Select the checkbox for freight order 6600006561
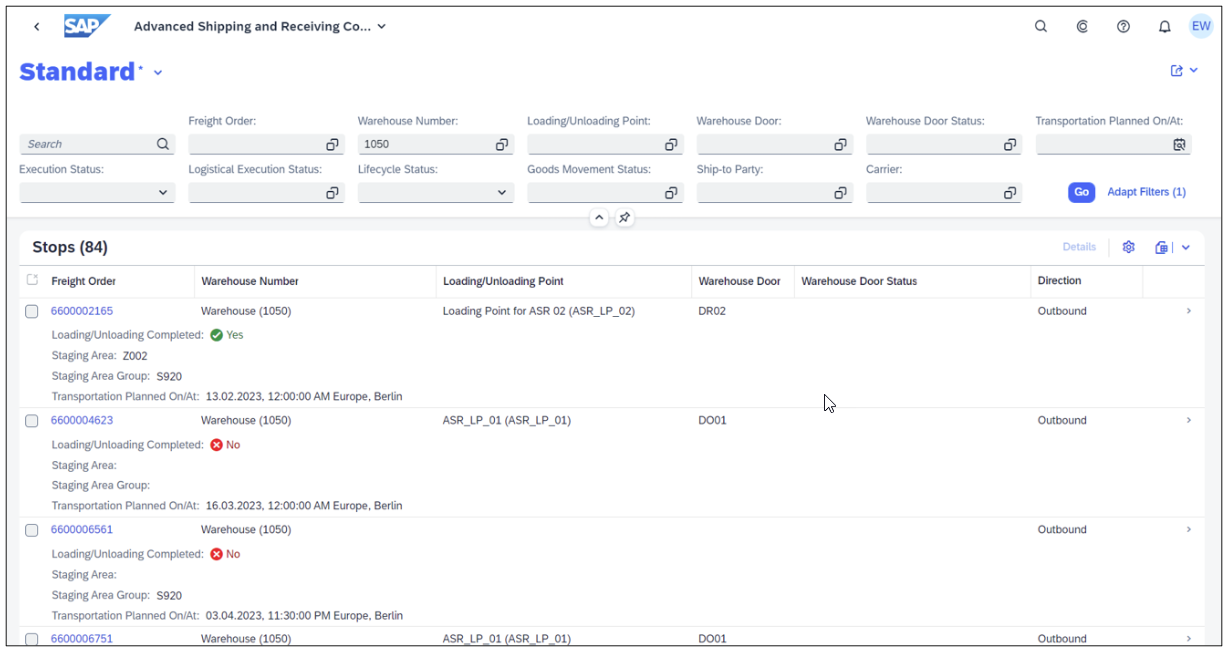Viewport: 1226px width, 650px height. (32, 530)
